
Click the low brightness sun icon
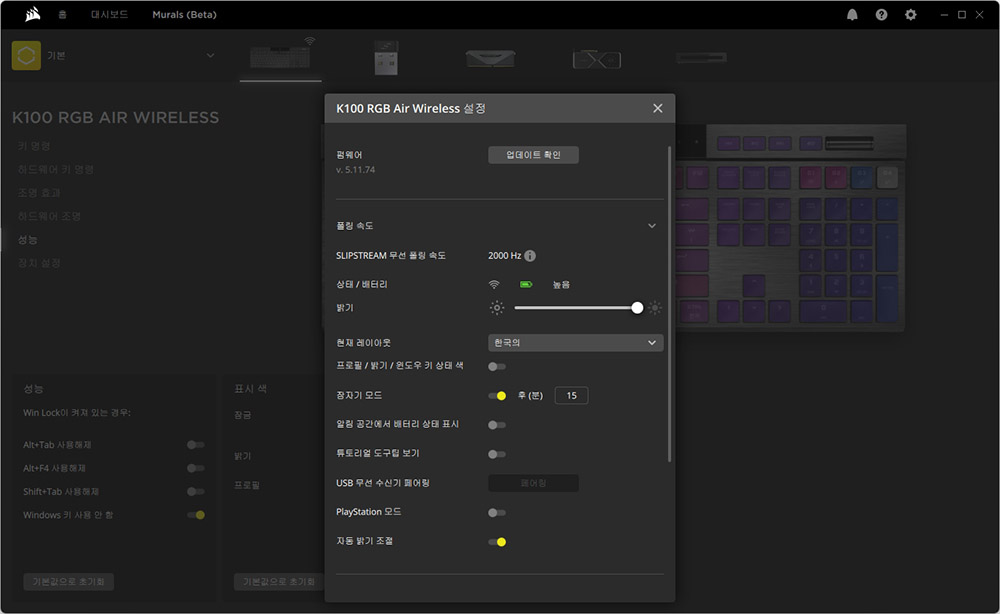(x=497, y=308)
